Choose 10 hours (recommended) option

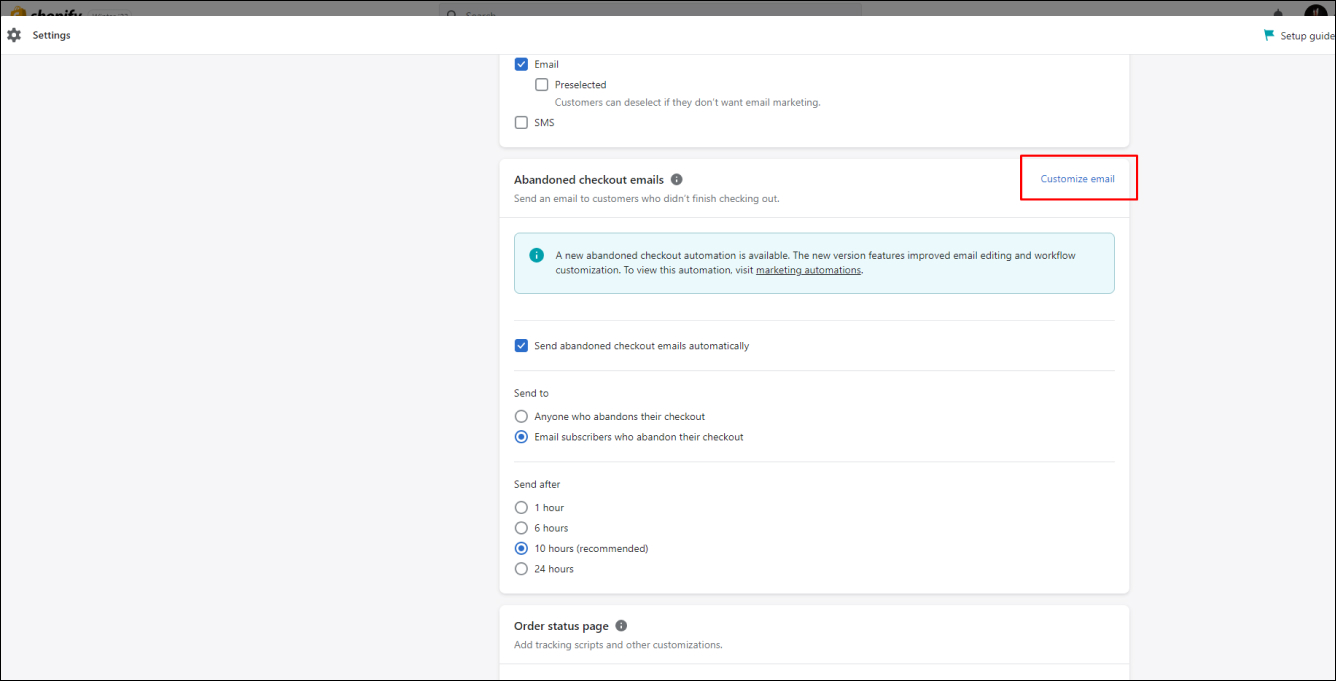(x=521, y=548)
